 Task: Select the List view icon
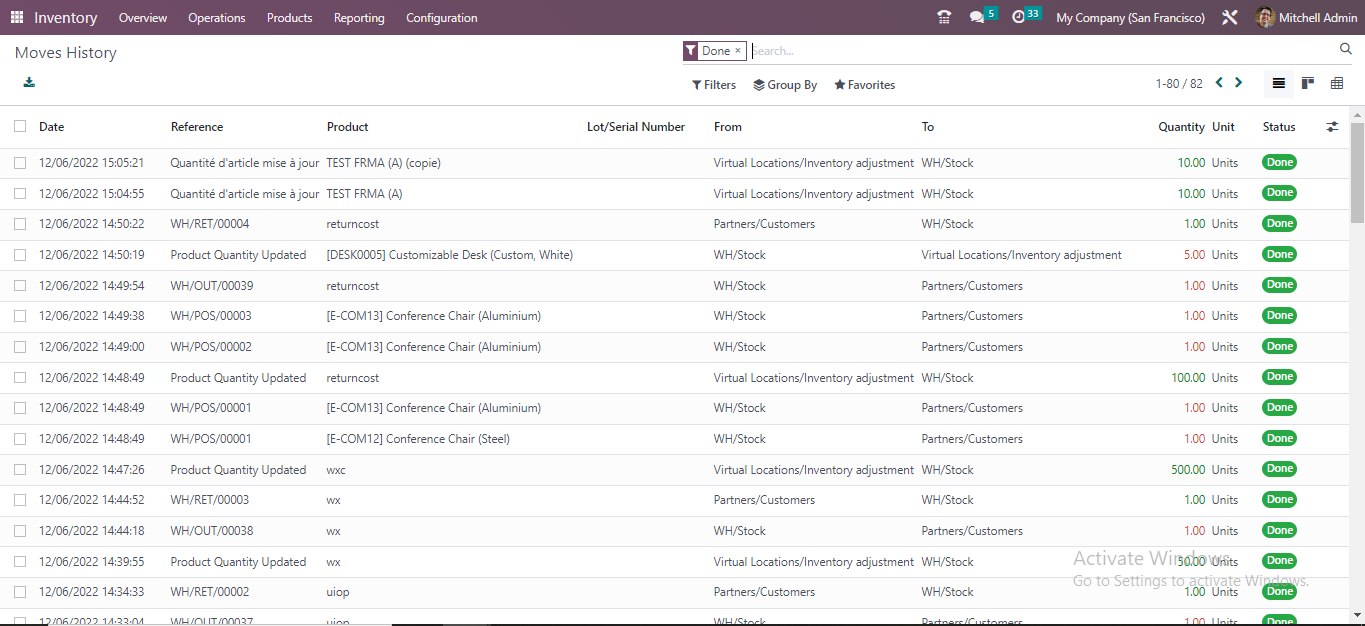point(1278,83)
